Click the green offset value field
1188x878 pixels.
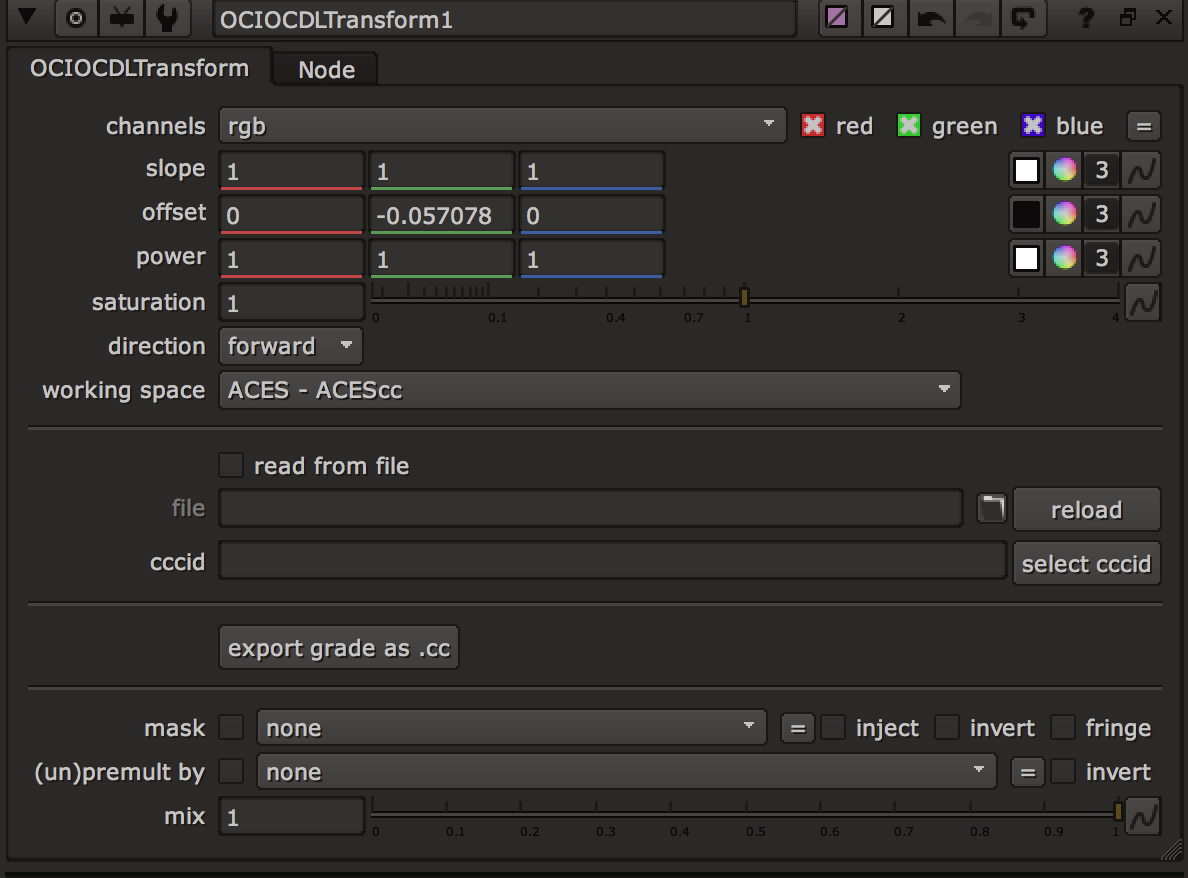(441, 215)
